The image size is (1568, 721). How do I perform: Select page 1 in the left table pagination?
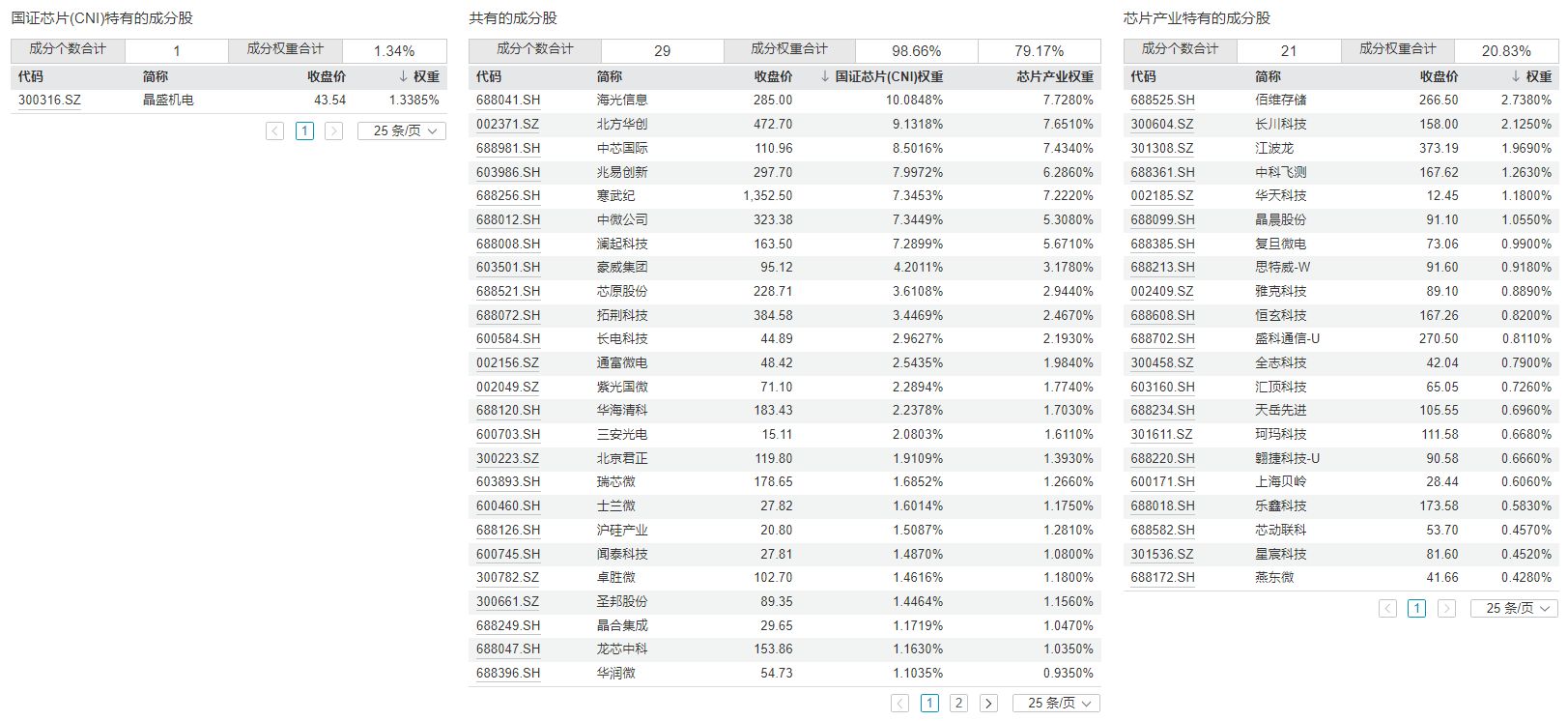[x=304, y=130]
